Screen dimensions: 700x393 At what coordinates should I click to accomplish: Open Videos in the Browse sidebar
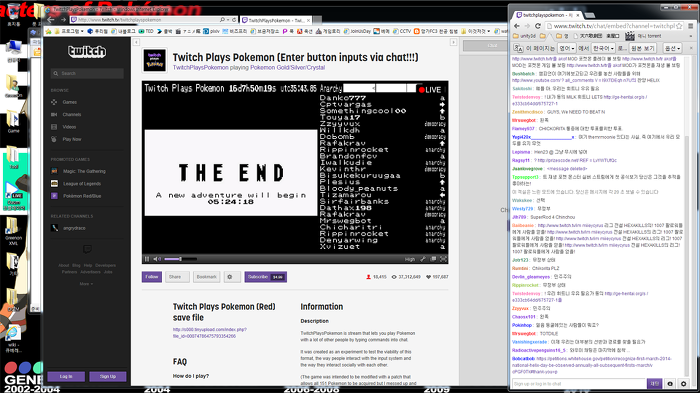pos(69,127)
